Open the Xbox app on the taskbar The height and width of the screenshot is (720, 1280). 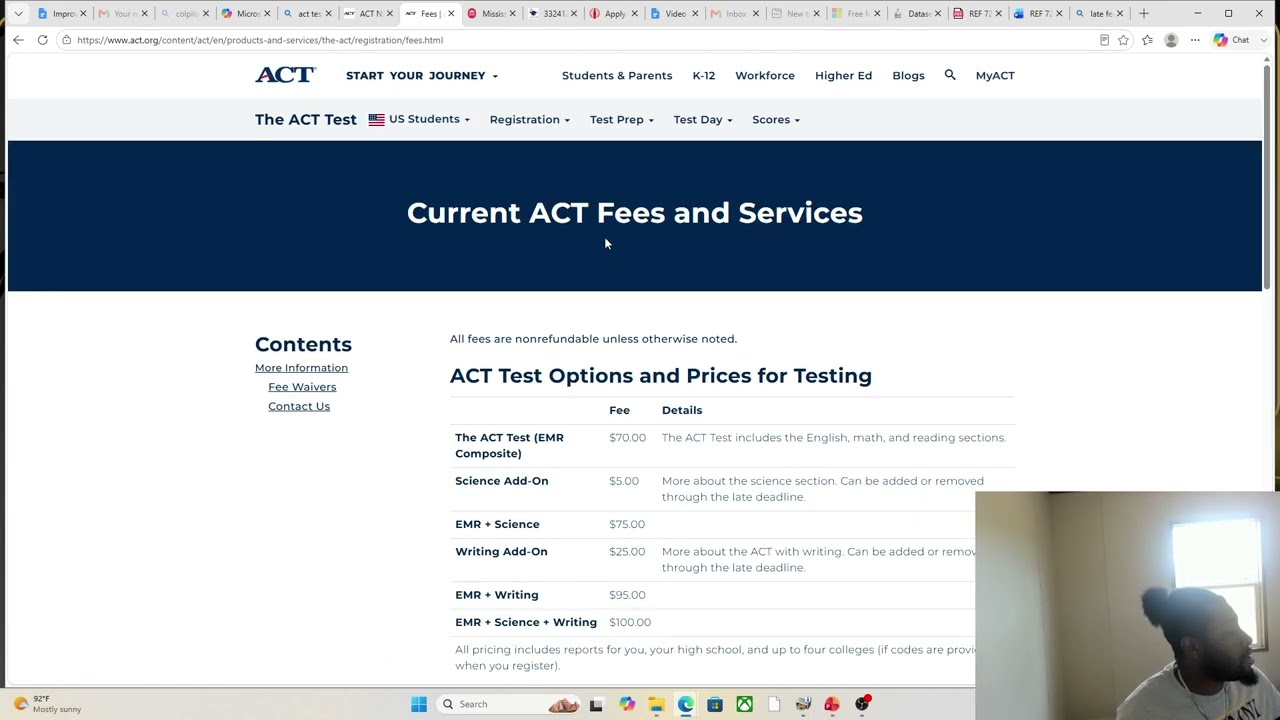[744, 704]
